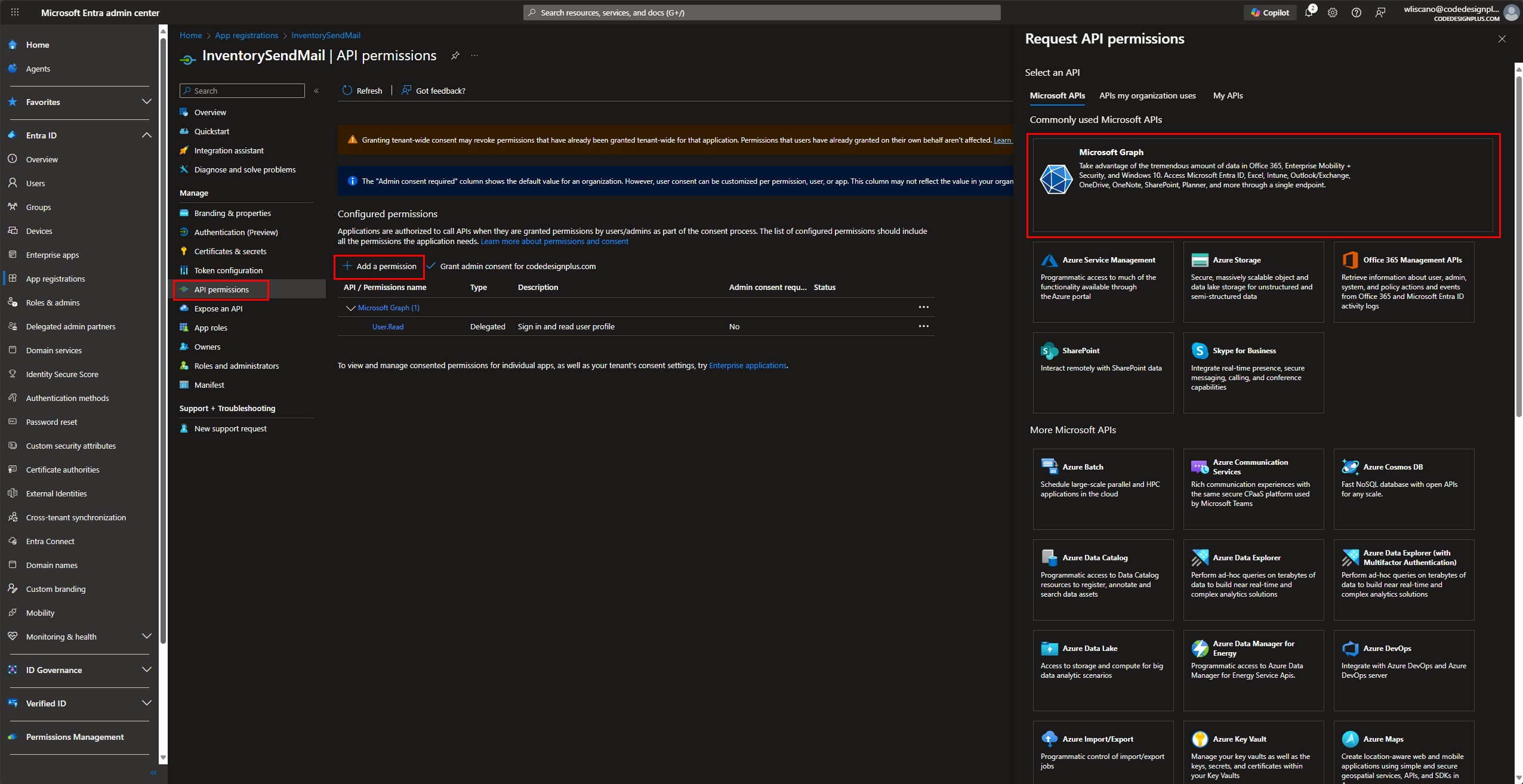Open Certificates & secrets
Image resolution: width=1523 pixels, height=784 pixels.
[x=230, y=251]
